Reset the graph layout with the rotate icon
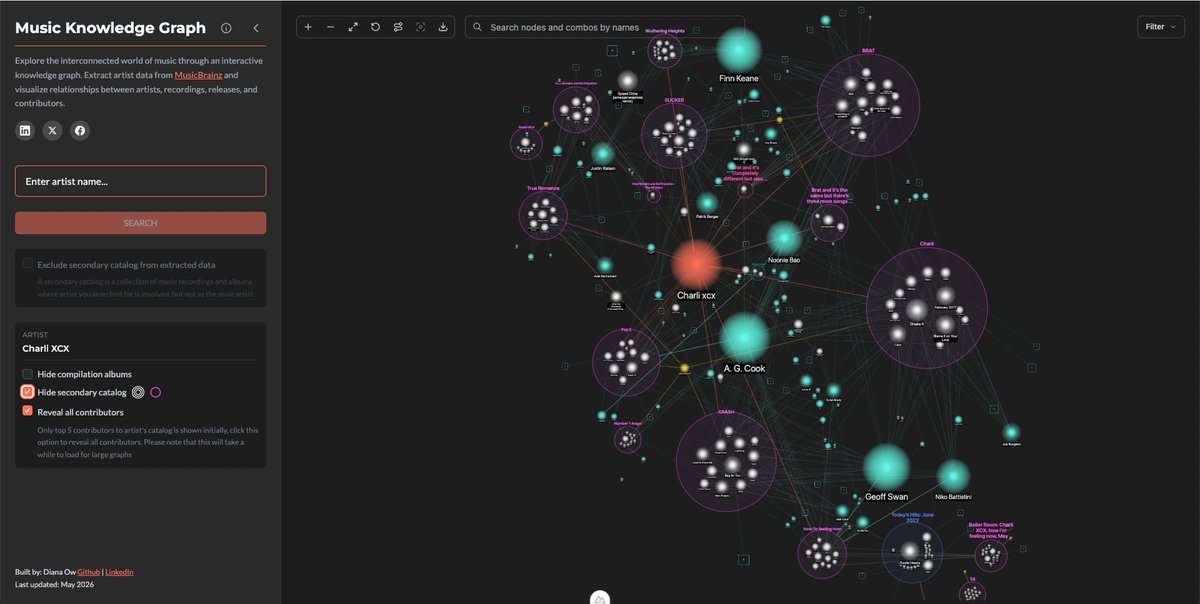This screenshot has width=1200, height=604. pyautogui.click(x=375, y=27)
